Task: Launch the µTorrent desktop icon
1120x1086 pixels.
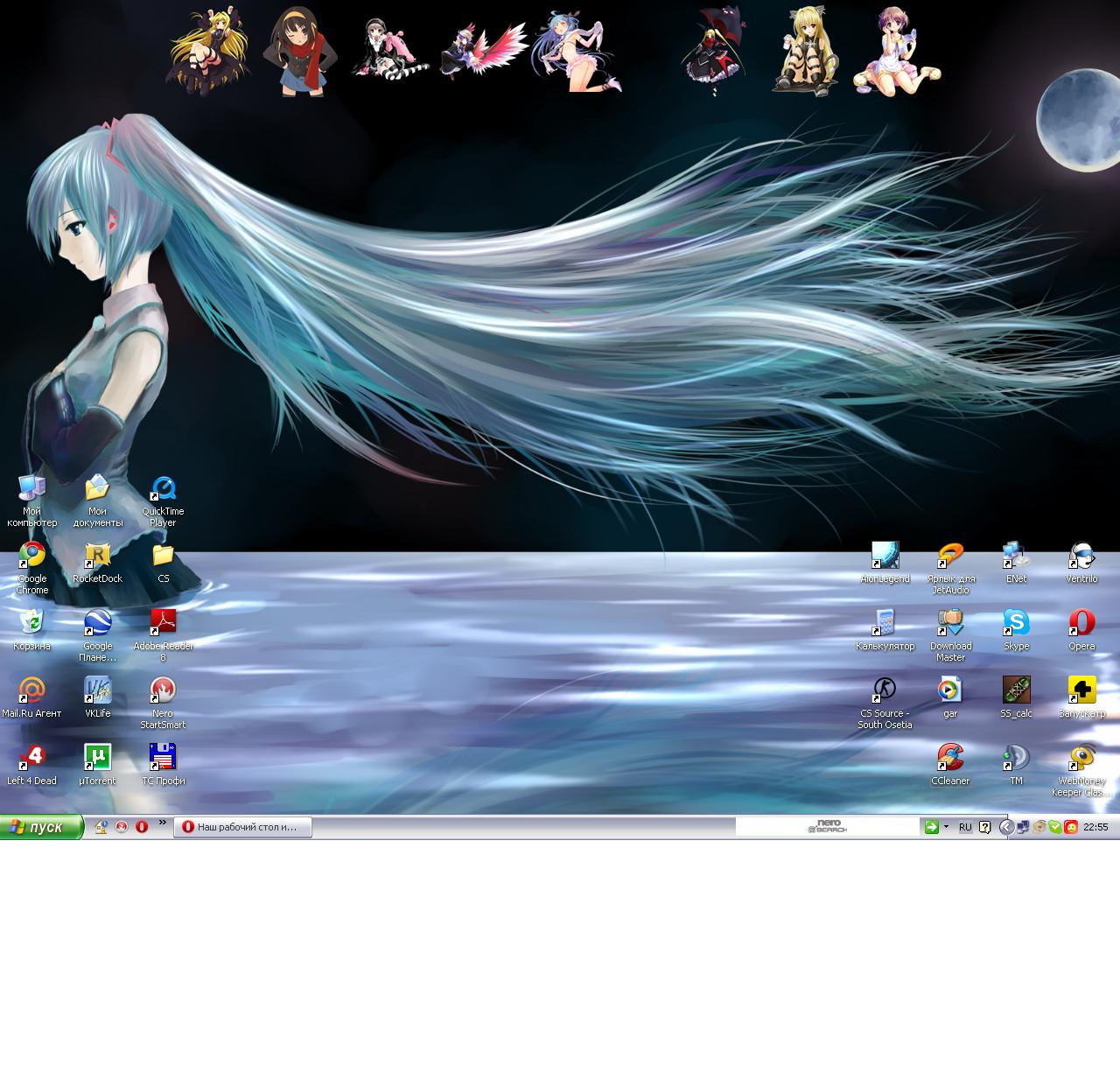Action: point(97,758)
